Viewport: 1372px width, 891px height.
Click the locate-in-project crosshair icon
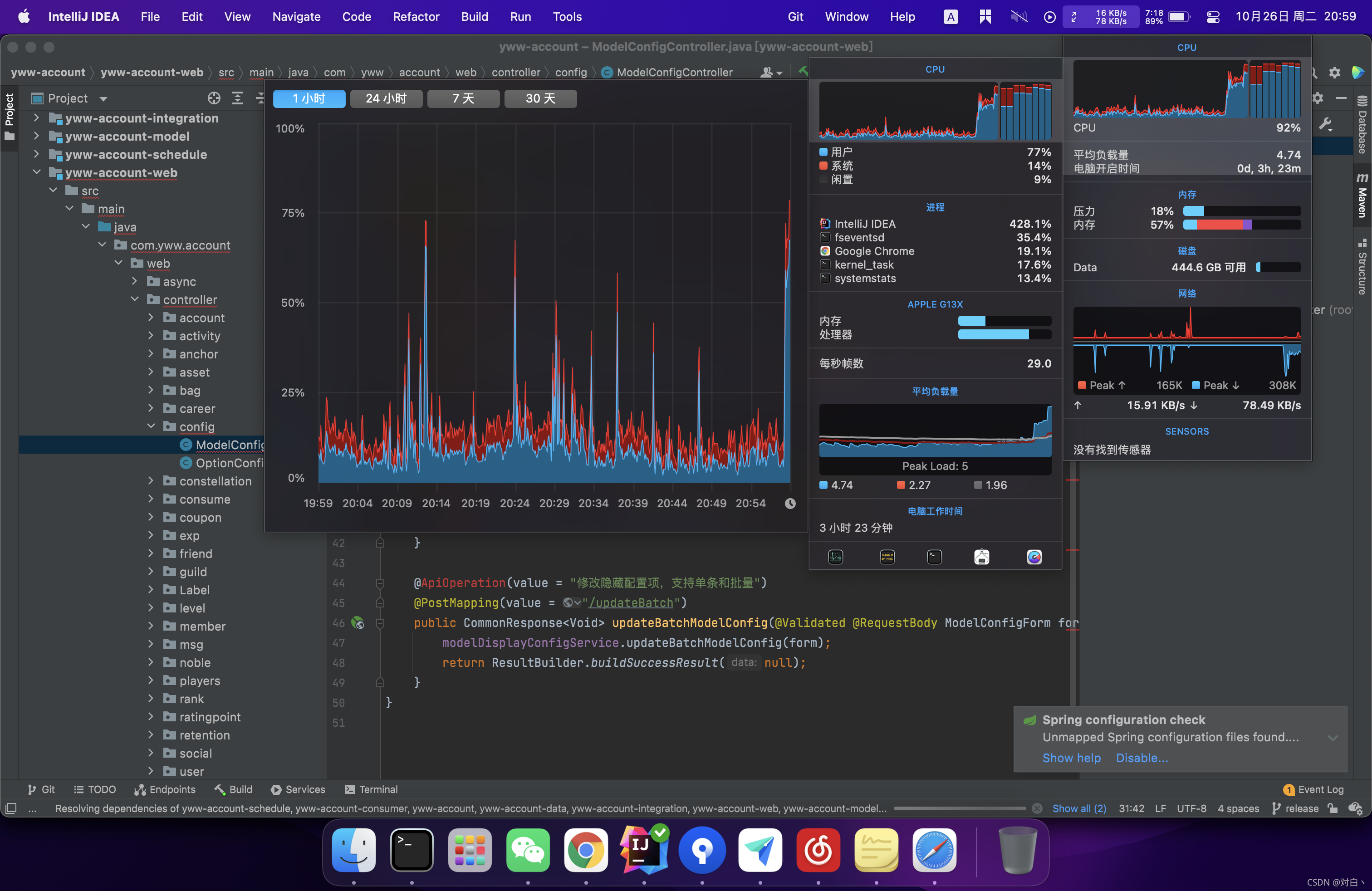click(x=214, y=98)
